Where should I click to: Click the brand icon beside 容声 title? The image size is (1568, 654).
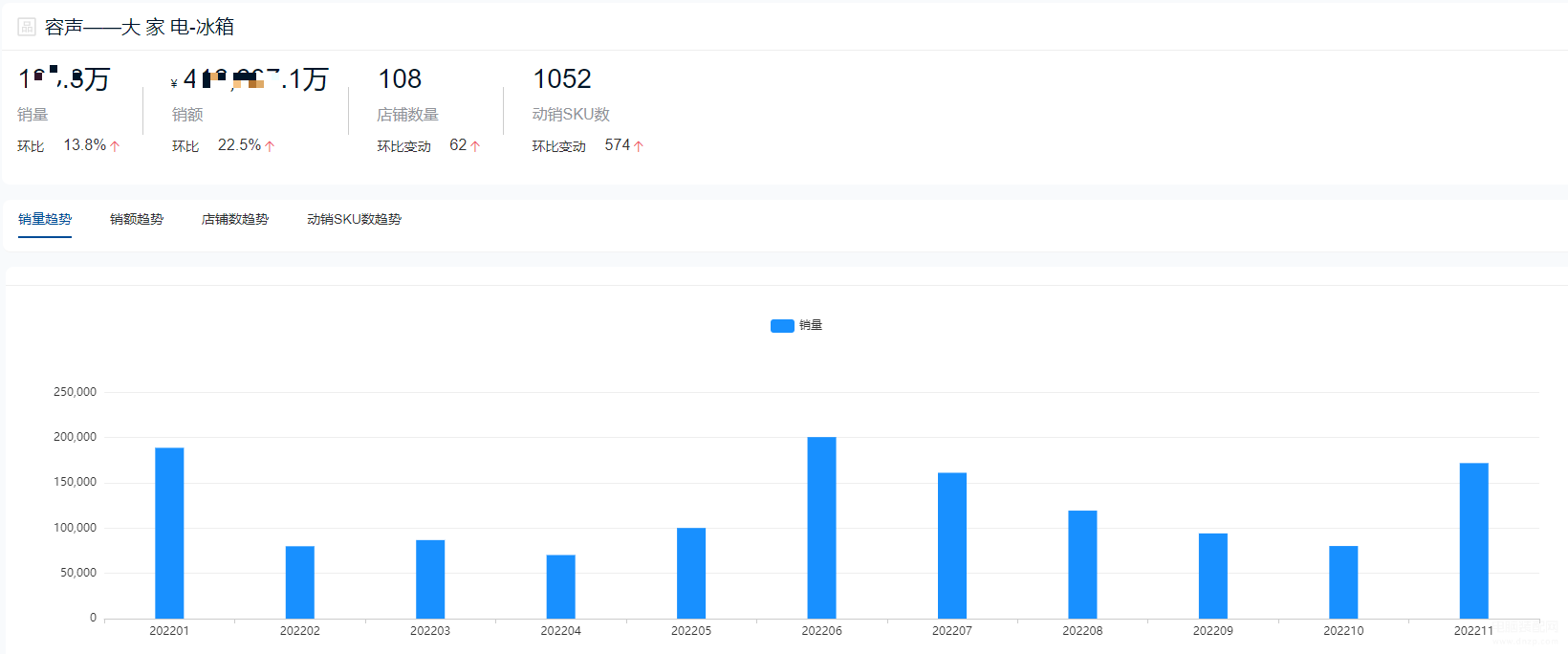pos(27,27)
